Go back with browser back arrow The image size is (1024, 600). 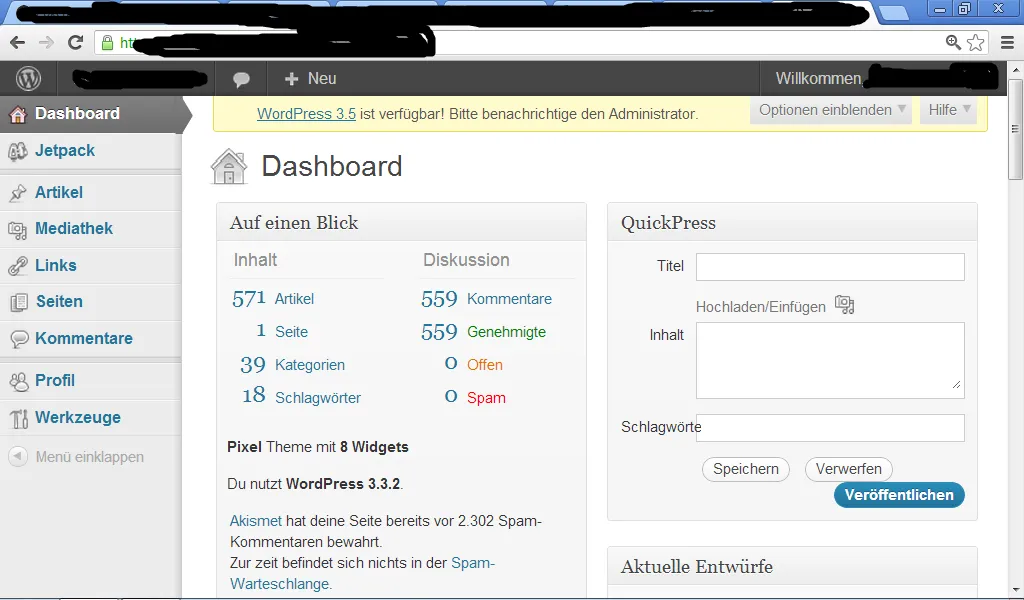(x=18, y=43)
